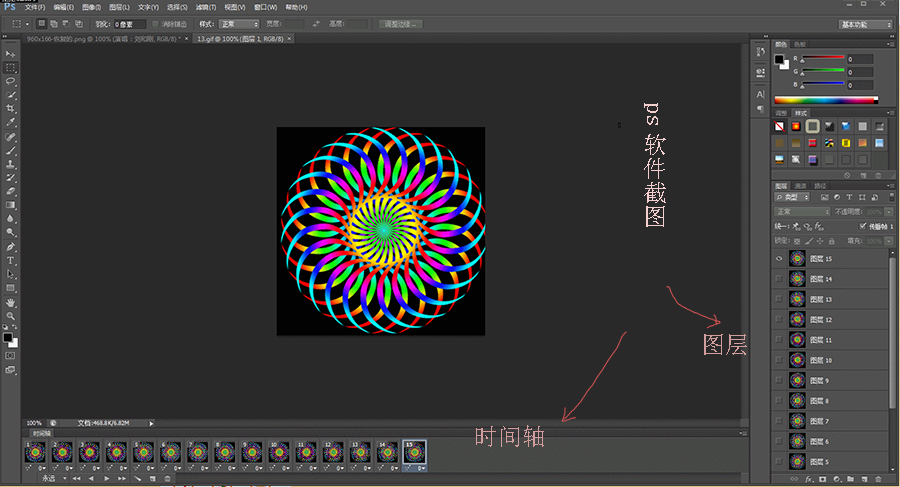Open the 基本功能 workspace dropdown

865,23
